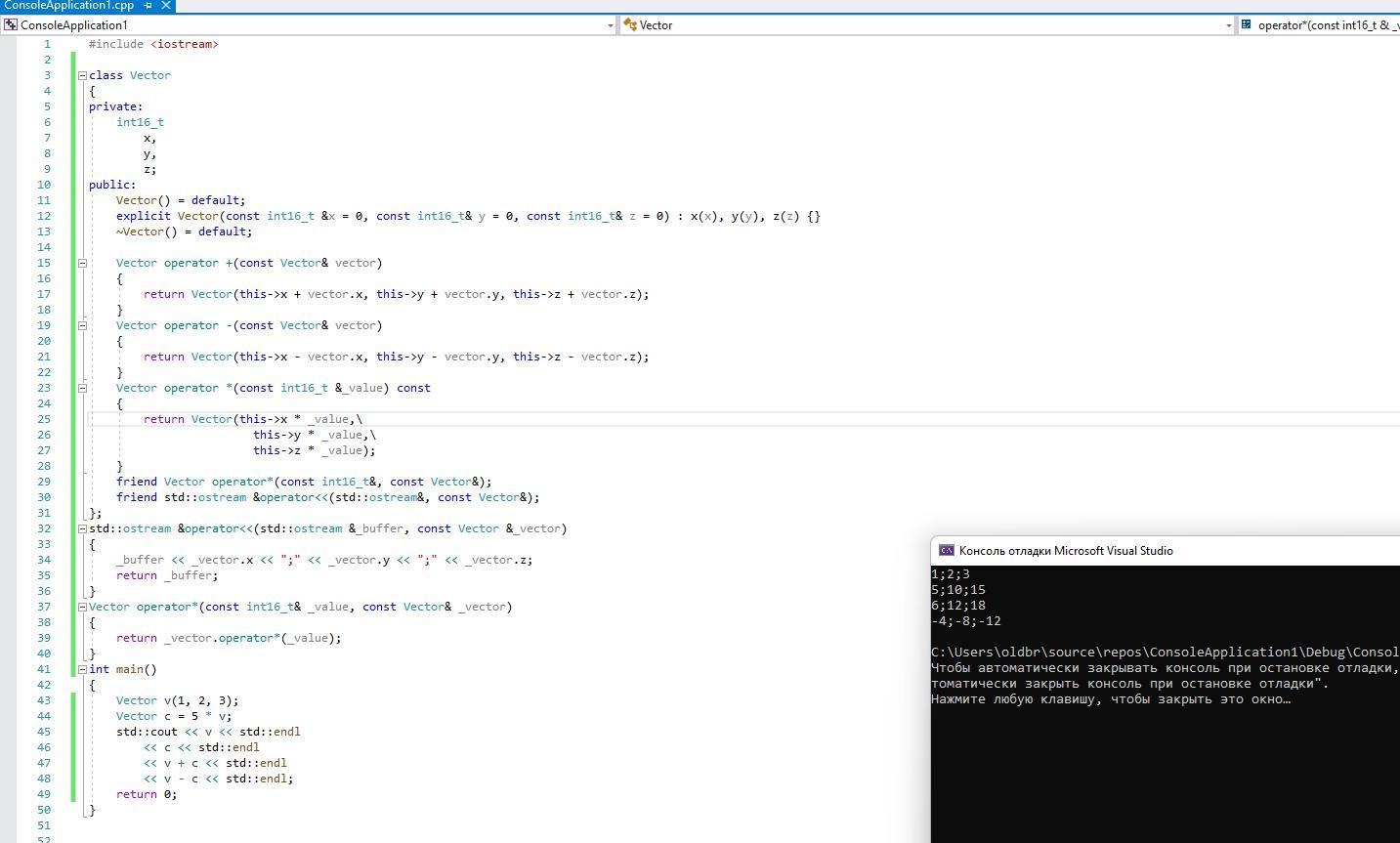
Task: Click this->z * _value on line 27
Action: [307, 450]
